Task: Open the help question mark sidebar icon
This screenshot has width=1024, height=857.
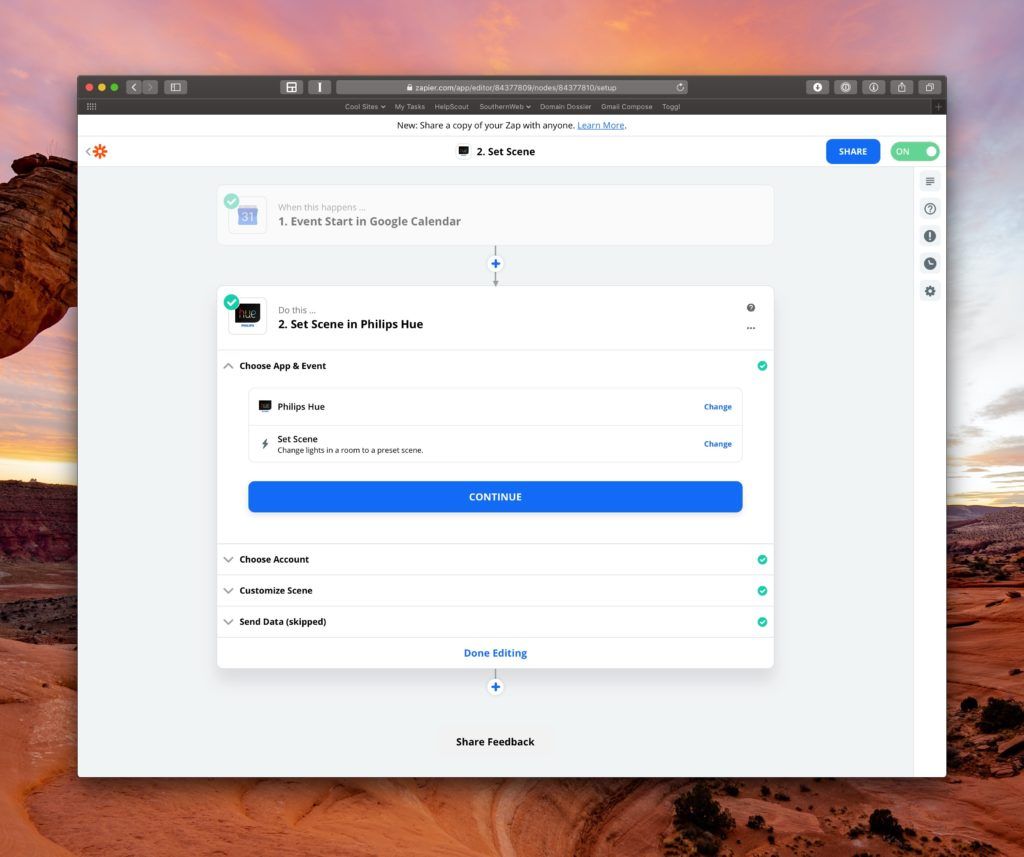Action: [x=930, y=208]
